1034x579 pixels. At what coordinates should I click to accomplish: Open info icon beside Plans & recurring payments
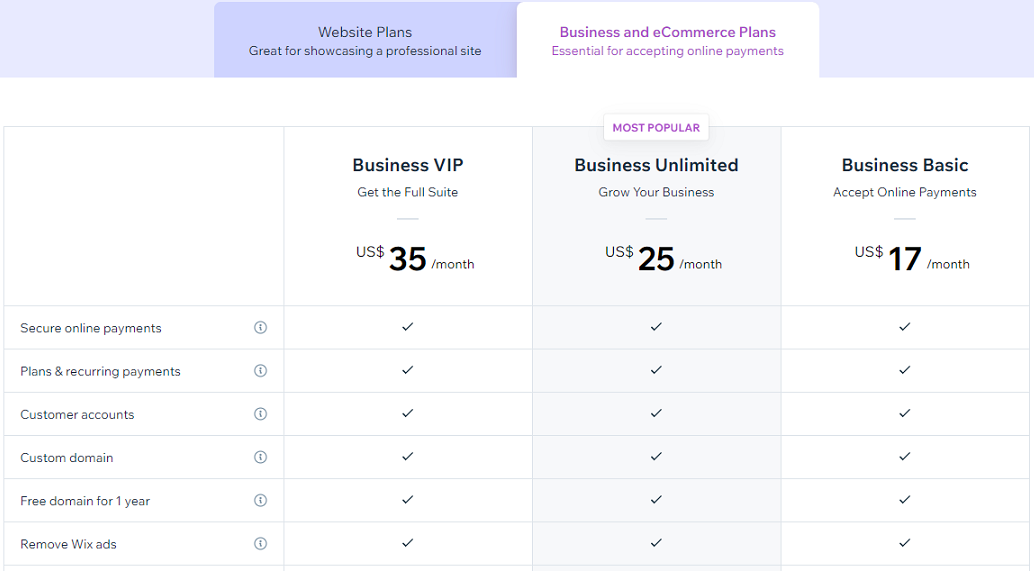[260, 371]
